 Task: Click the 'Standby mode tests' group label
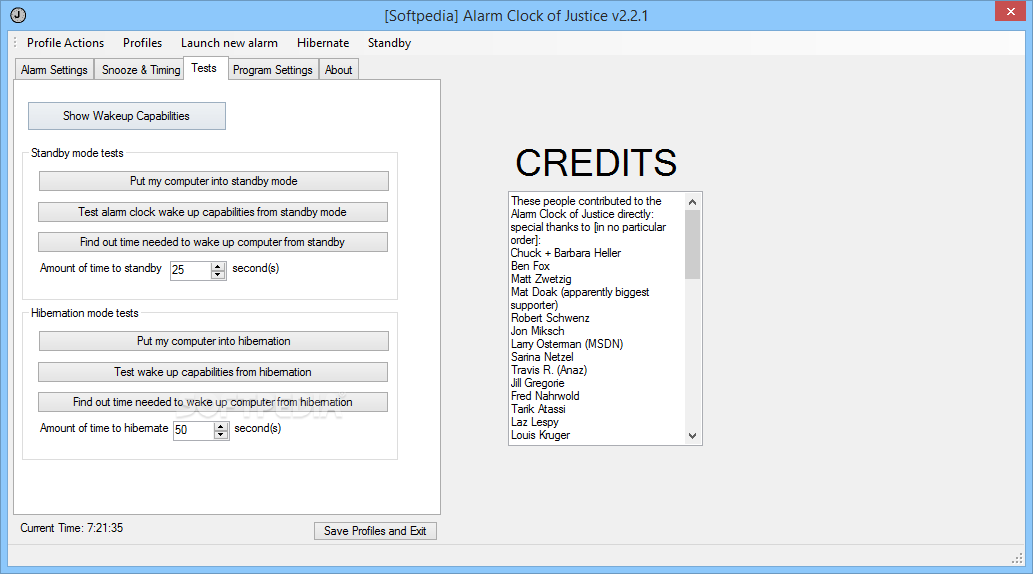pyautogui.click(x=77, y=153)
